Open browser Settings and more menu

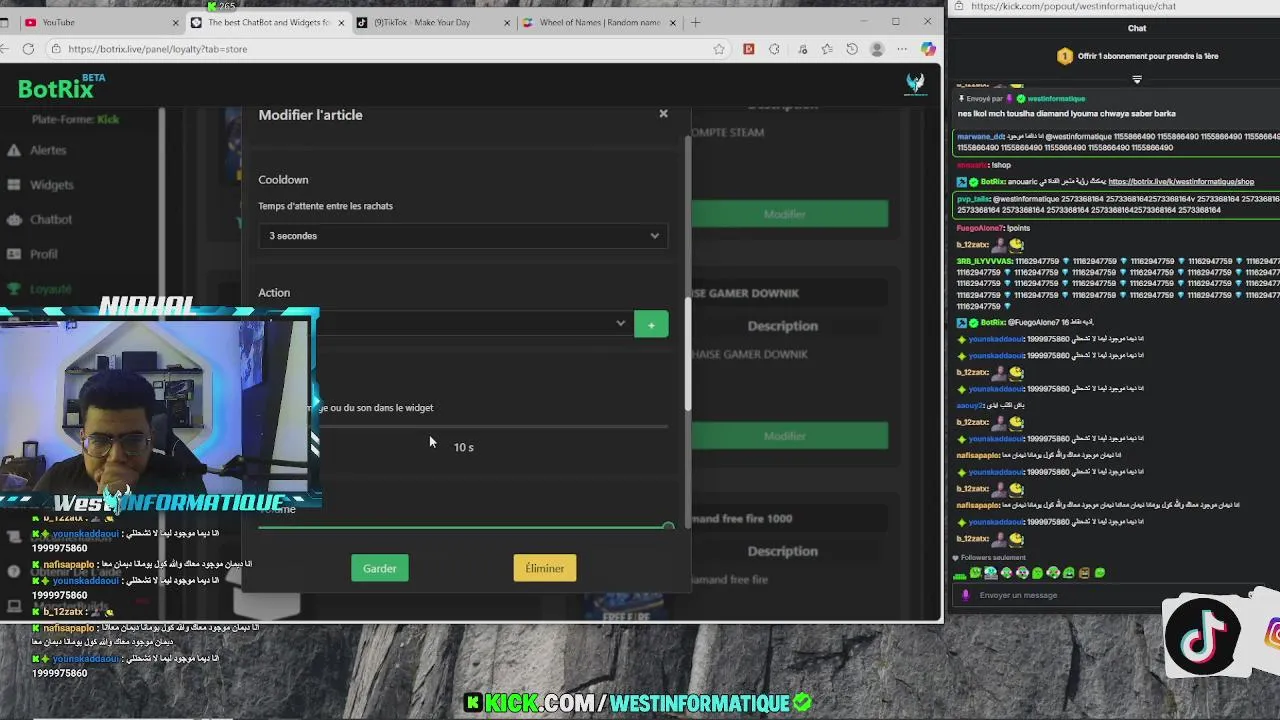point(903,49)
